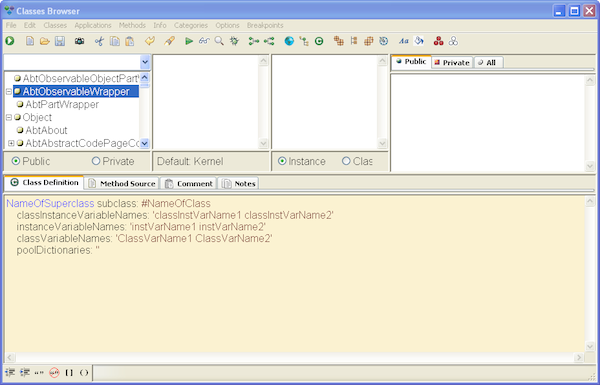Image resolution: width=600 pixels, height=385 pixels.
Task: Click the green circular run arrow icon
Action: tap(10, 41)
